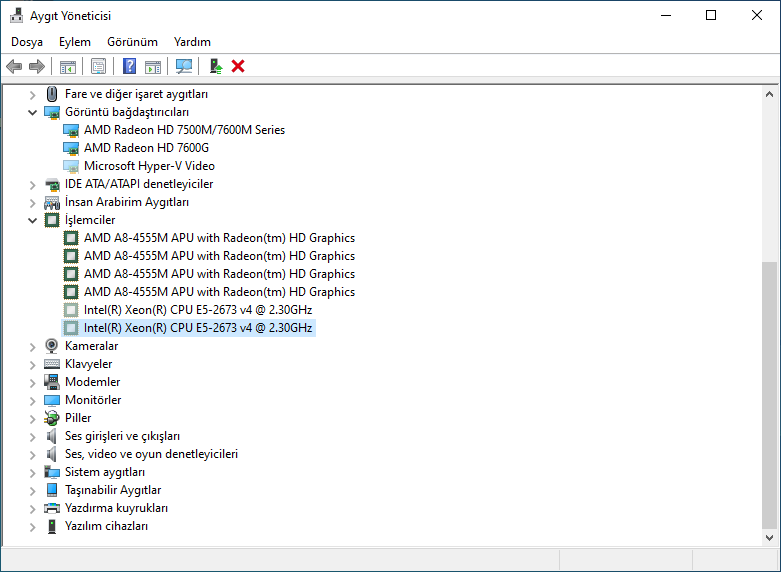Expand IDE ATA/ATAPI denetleyiciler node
781x572 pixels.
(32, 185)
